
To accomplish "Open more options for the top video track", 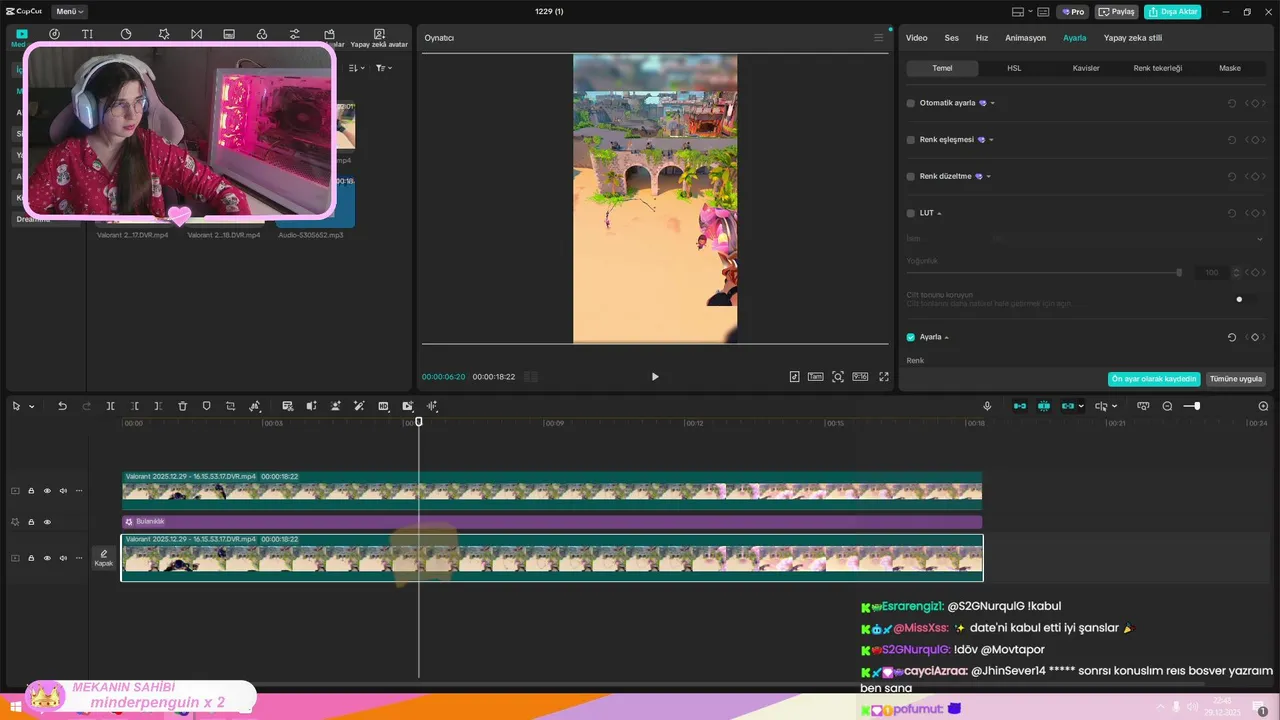I will point(79,491).
